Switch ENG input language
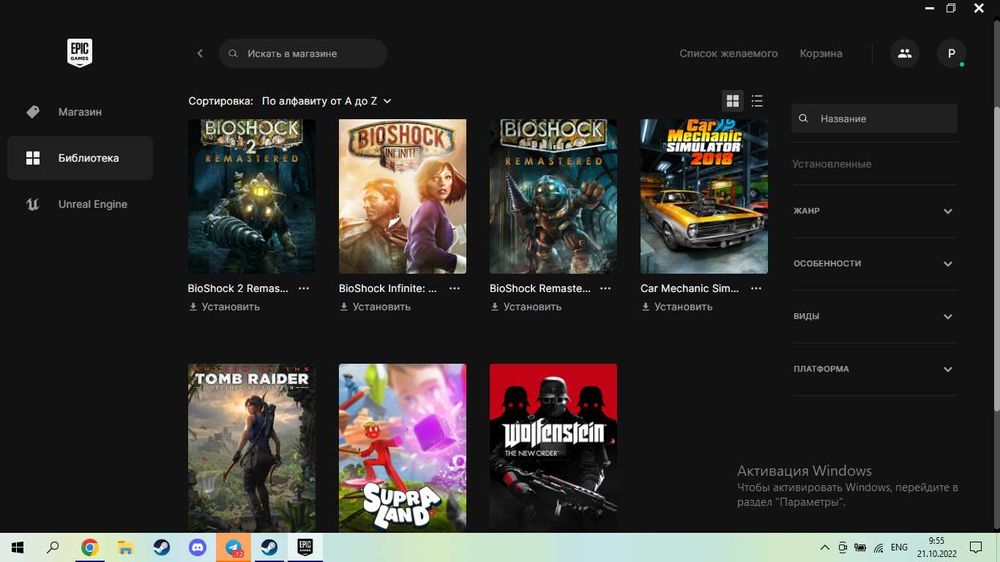Image resolution: width=1000 pixels, height=562 pixels. coord(899,547)
